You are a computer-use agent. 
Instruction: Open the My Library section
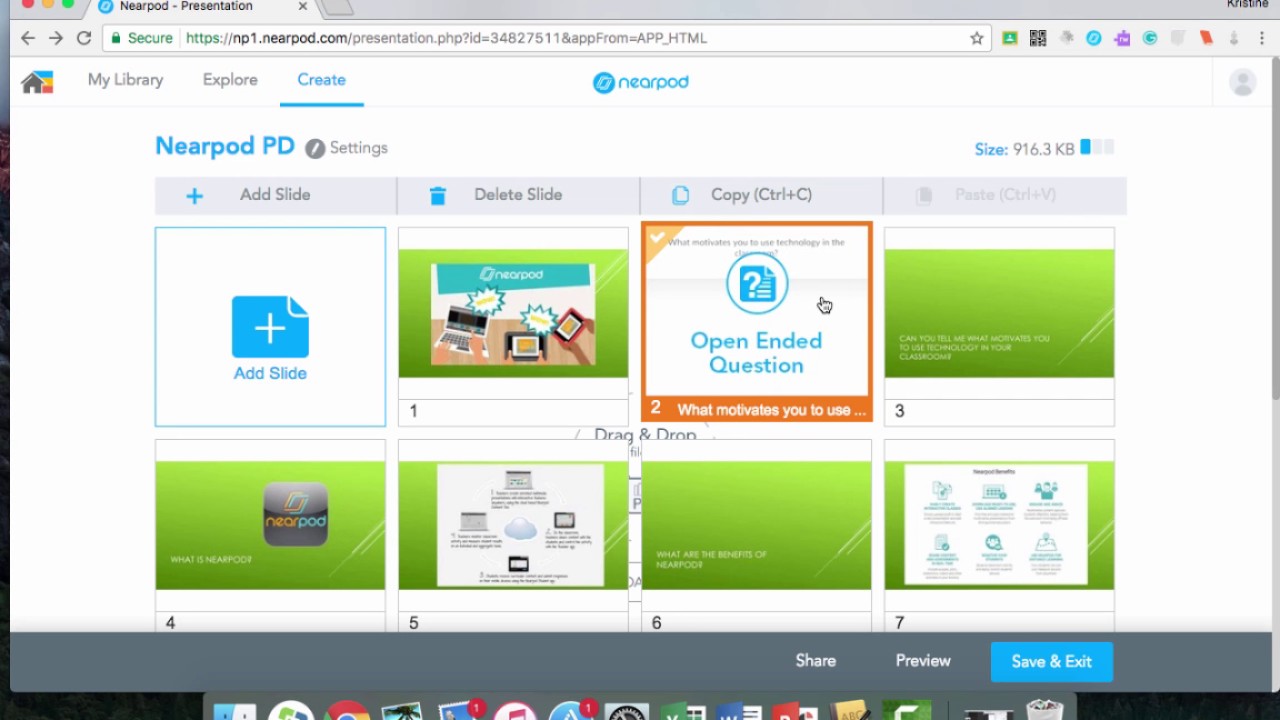pos(125,80)
